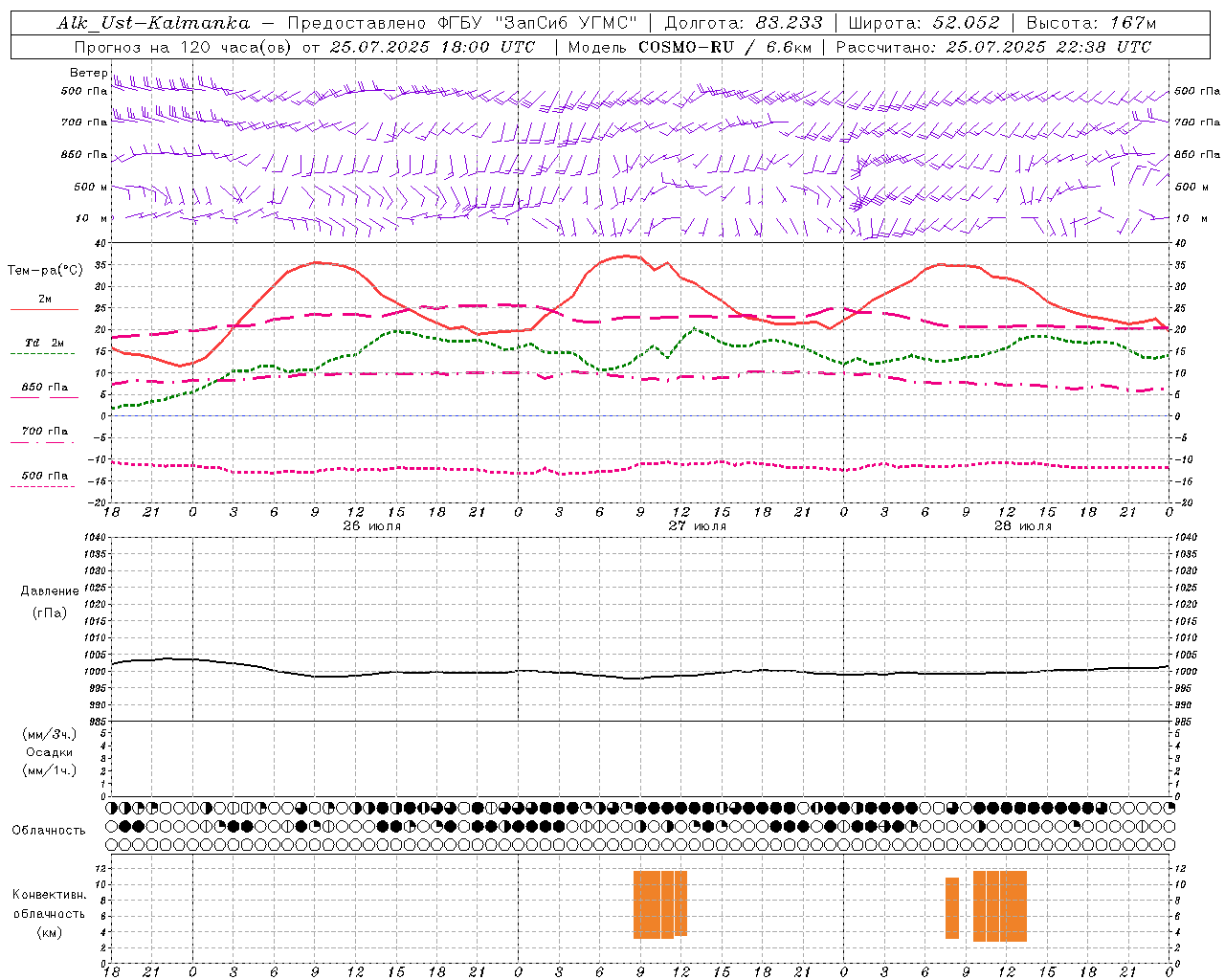1225x980 pixels.
Task: Click the Давление pressure panel label
Action: [x=50, y=591]
